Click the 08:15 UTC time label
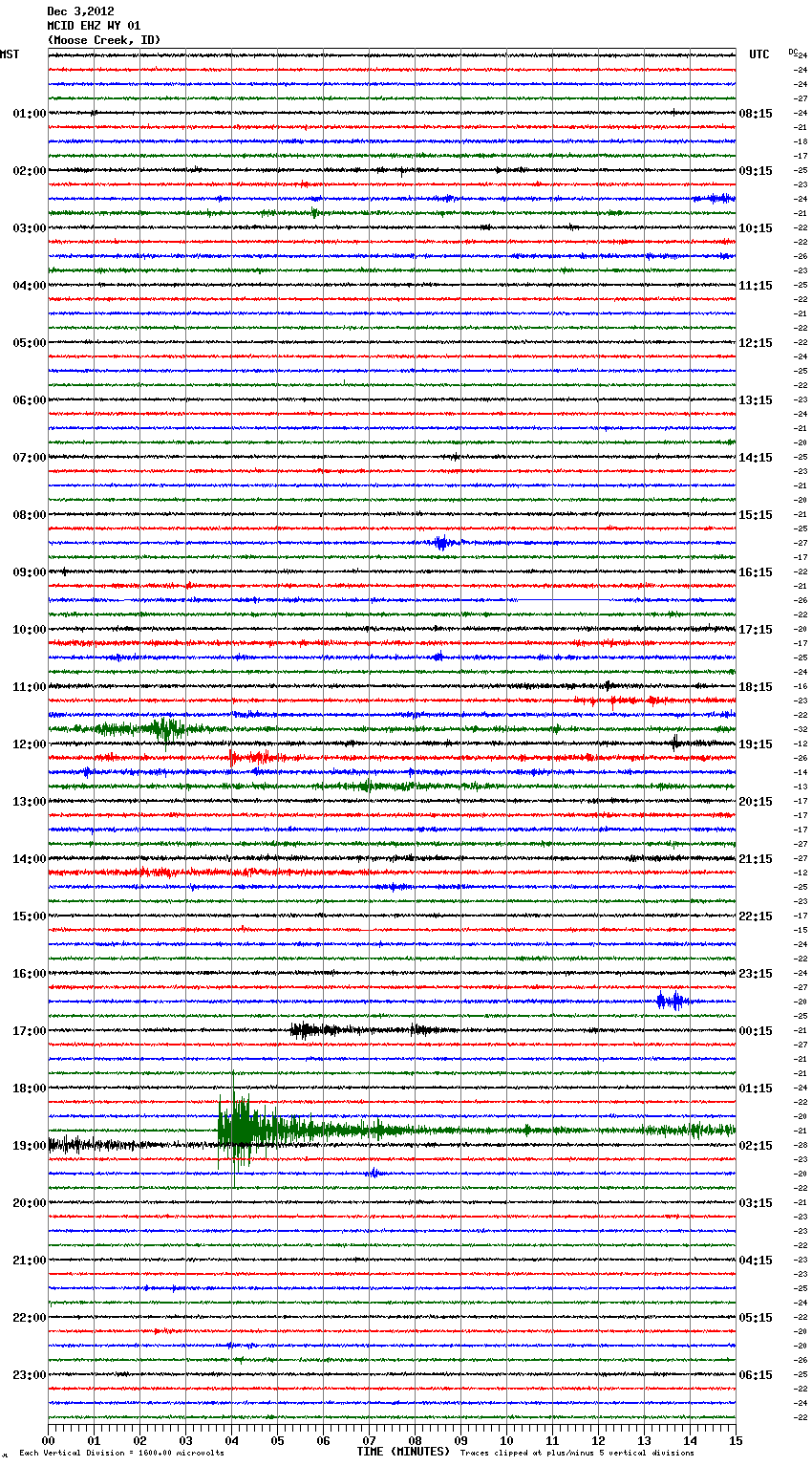The height and width of the screenshot is (1466, 812). 756,114
